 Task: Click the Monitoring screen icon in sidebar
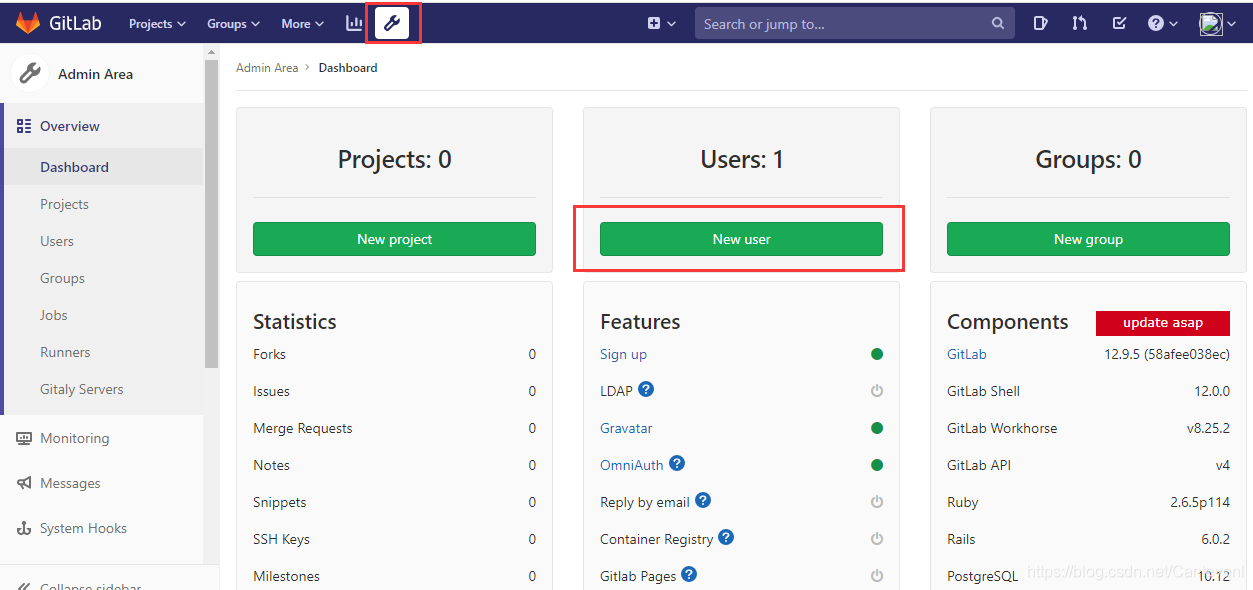tap(24, 438)
